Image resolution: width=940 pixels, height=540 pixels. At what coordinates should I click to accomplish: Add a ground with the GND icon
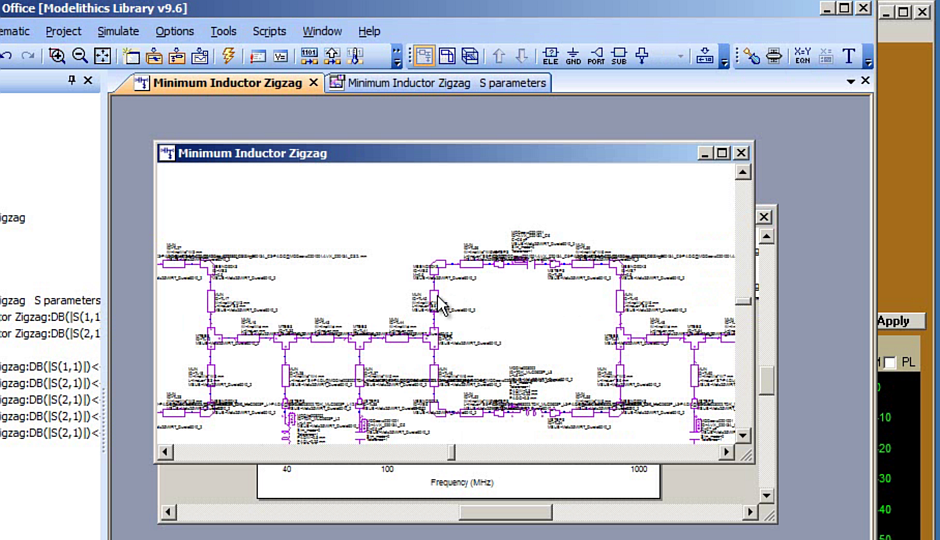tap(573, 56)
